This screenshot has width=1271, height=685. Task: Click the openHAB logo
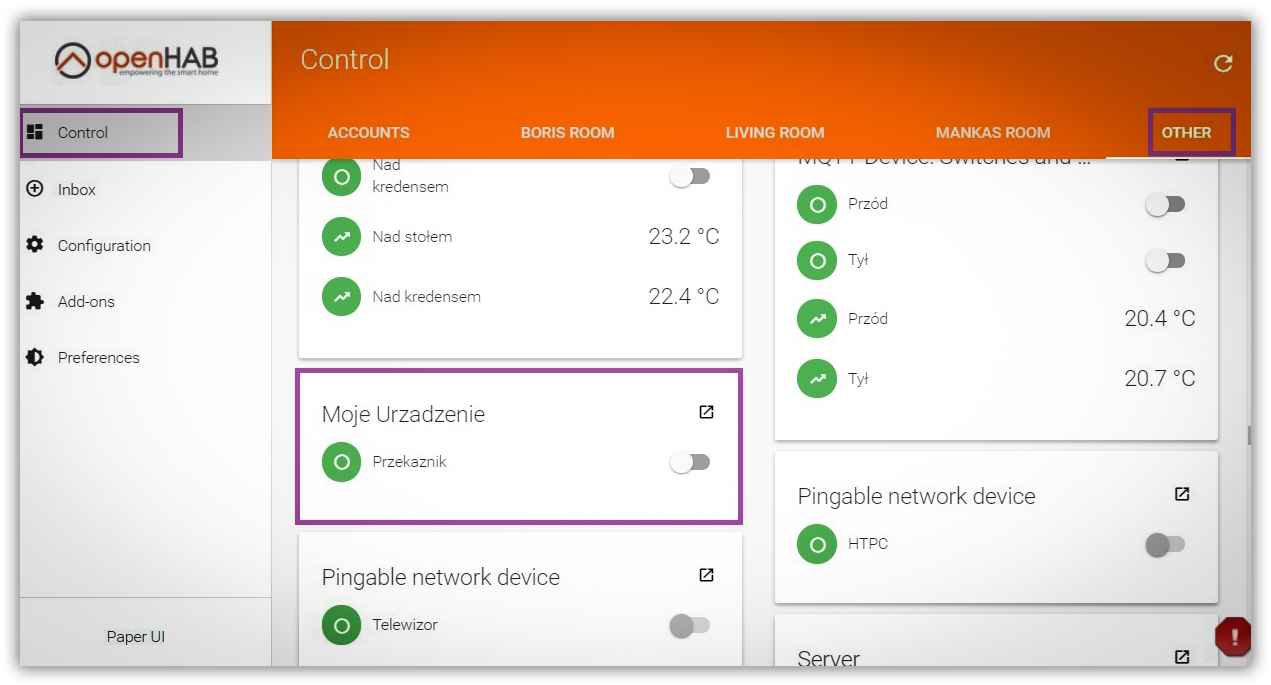click(x=136, y=61)
